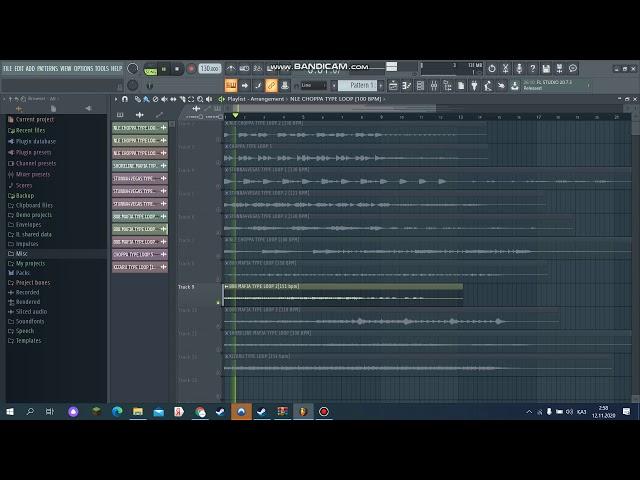Image resolution: width=640 pixels, height=480 pixels.
Task: Click the question mark help icon
Action: pyautogui.click(x=532, y=69)
